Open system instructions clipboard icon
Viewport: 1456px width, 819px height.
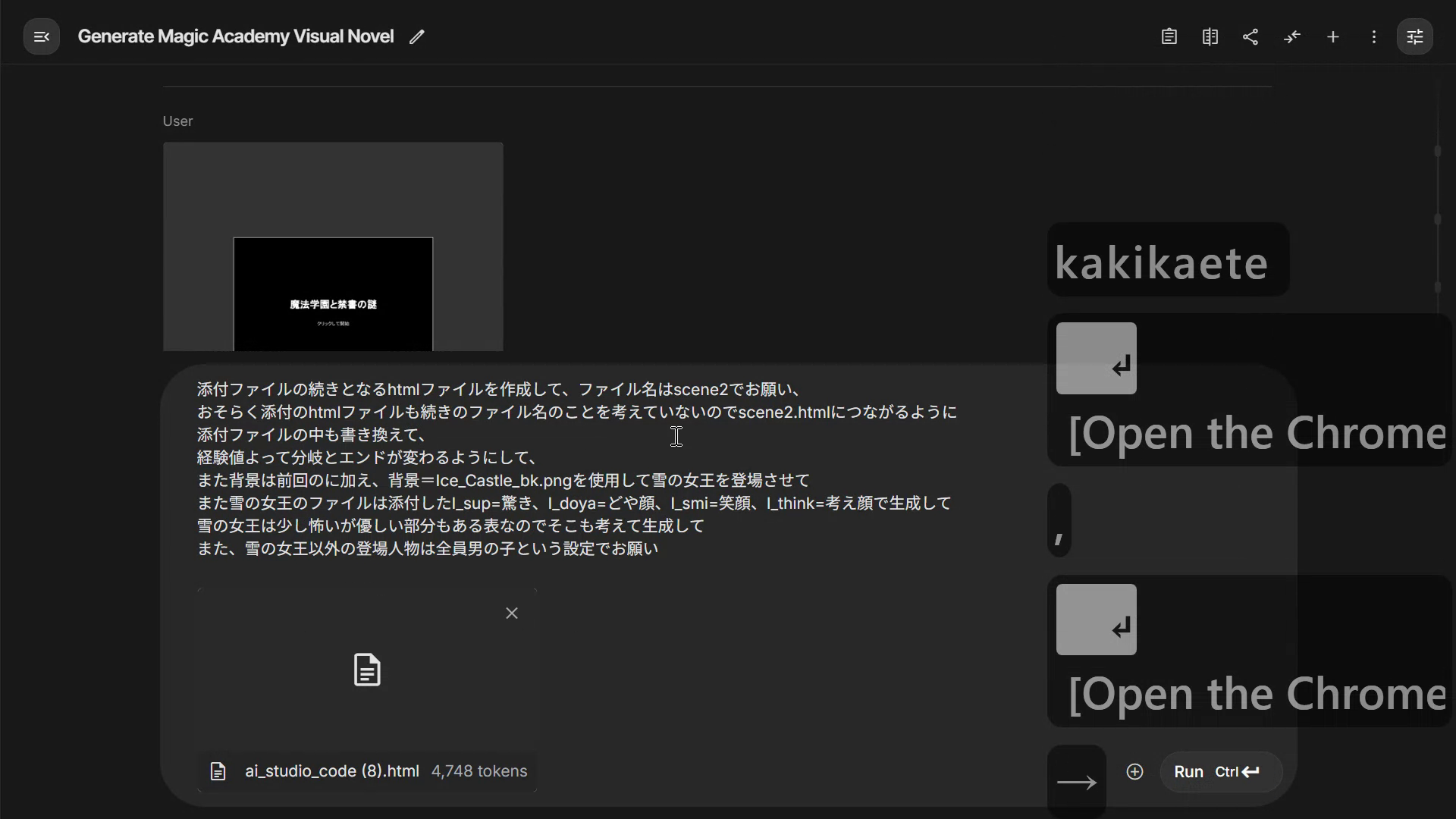1169,37
